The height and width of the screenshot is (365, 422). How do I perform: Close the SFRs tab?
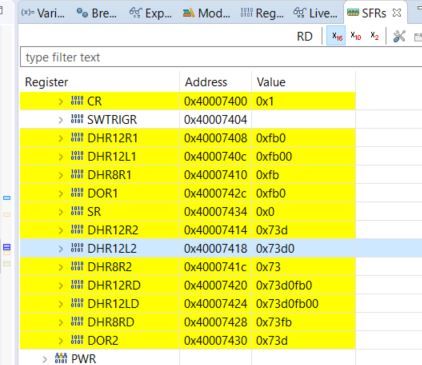coord(397,13)
